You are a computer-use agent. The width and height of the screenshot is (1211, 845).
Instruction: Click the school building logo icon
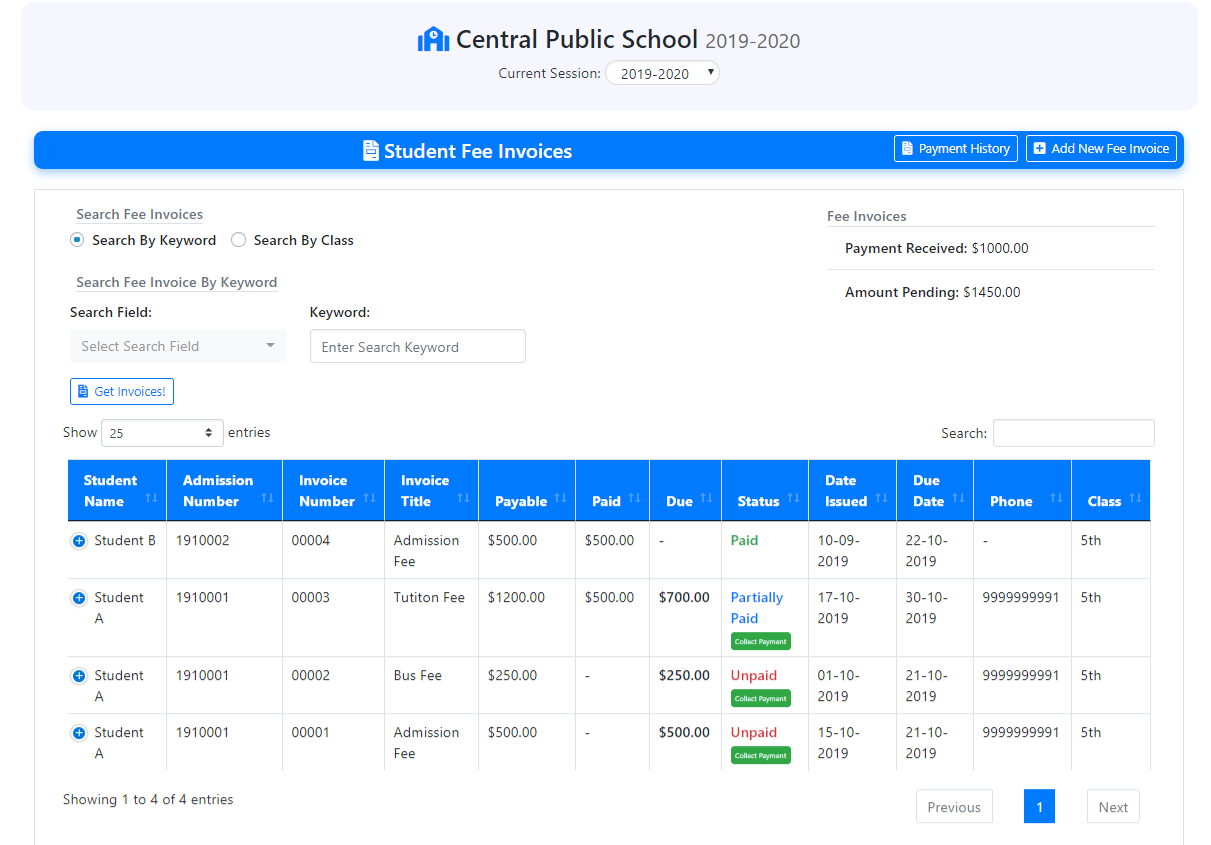(433, 40)
